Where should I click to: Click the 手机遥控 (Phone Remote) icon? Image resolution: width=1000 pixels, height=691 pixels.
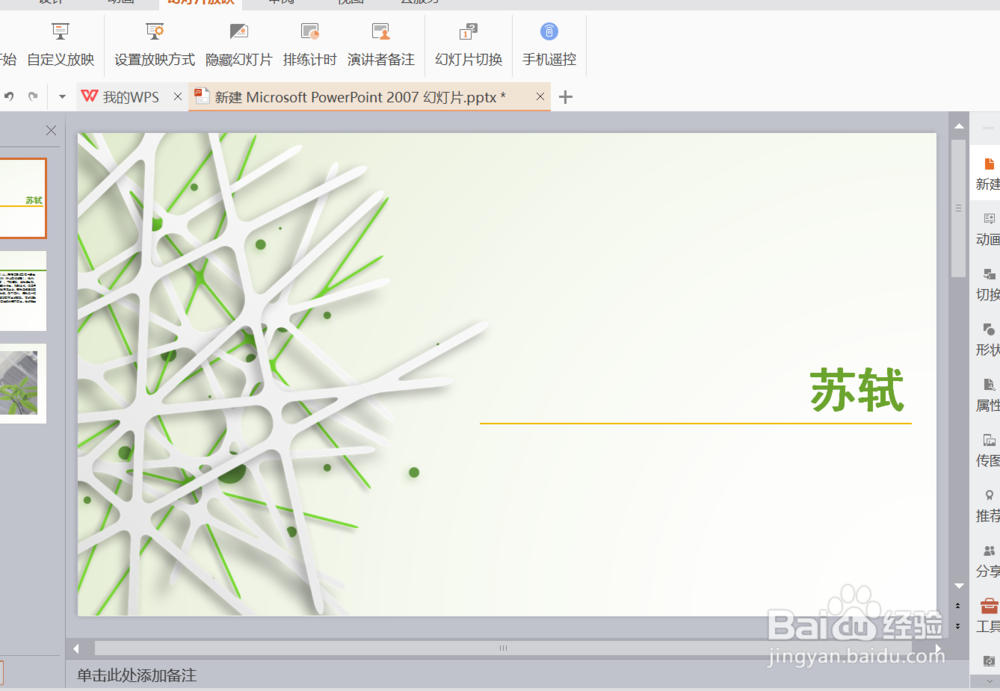point(548,45)
